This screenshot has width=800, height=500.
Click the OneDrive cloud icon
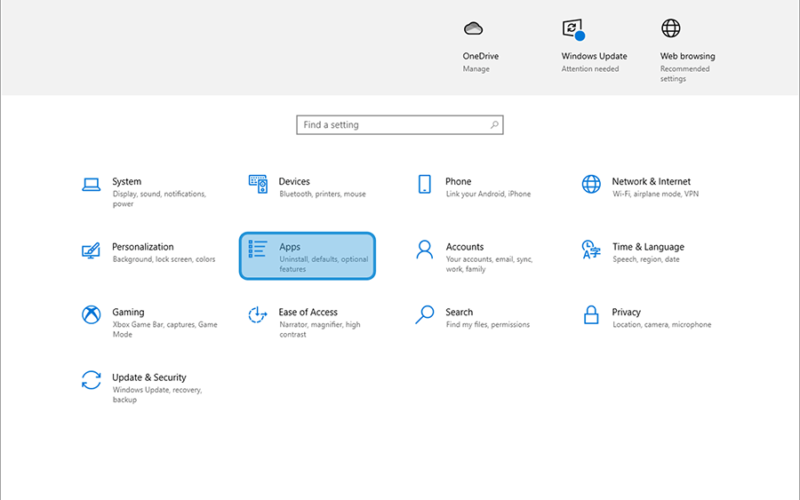(x=473, y=28)
